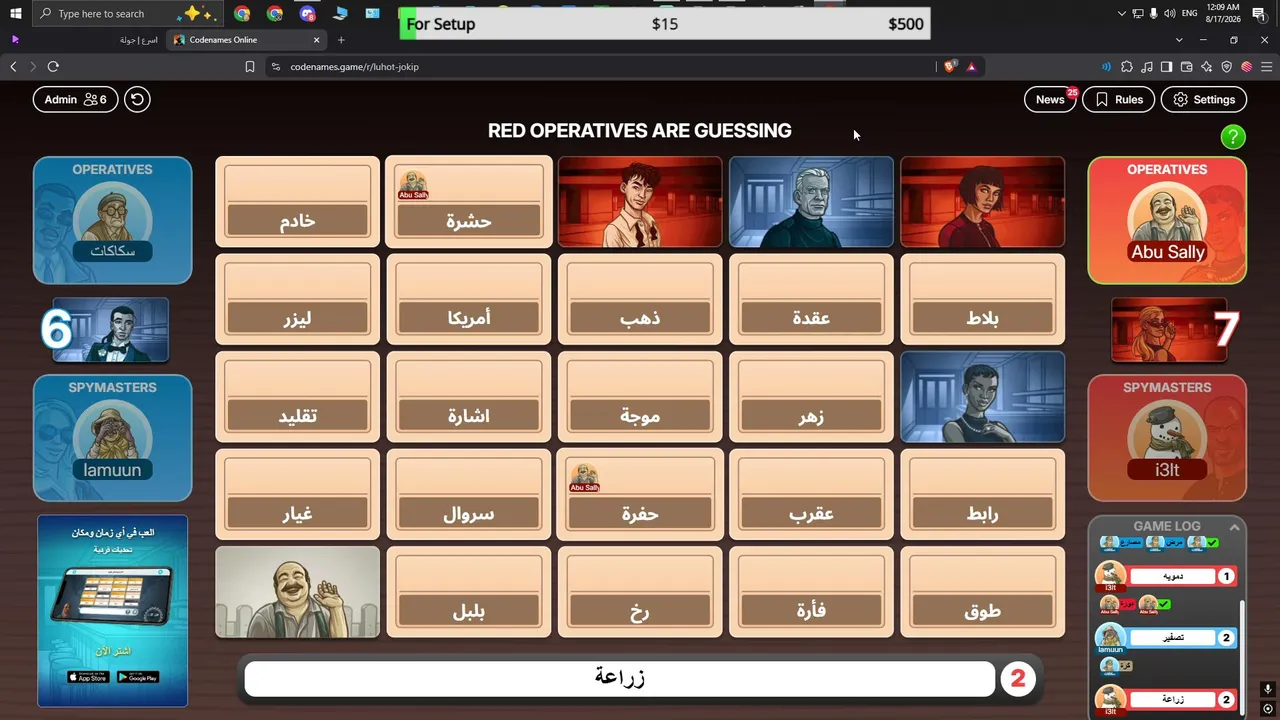
Task: Open the browser extensions puzzle icon
Action: [1127, 67]
